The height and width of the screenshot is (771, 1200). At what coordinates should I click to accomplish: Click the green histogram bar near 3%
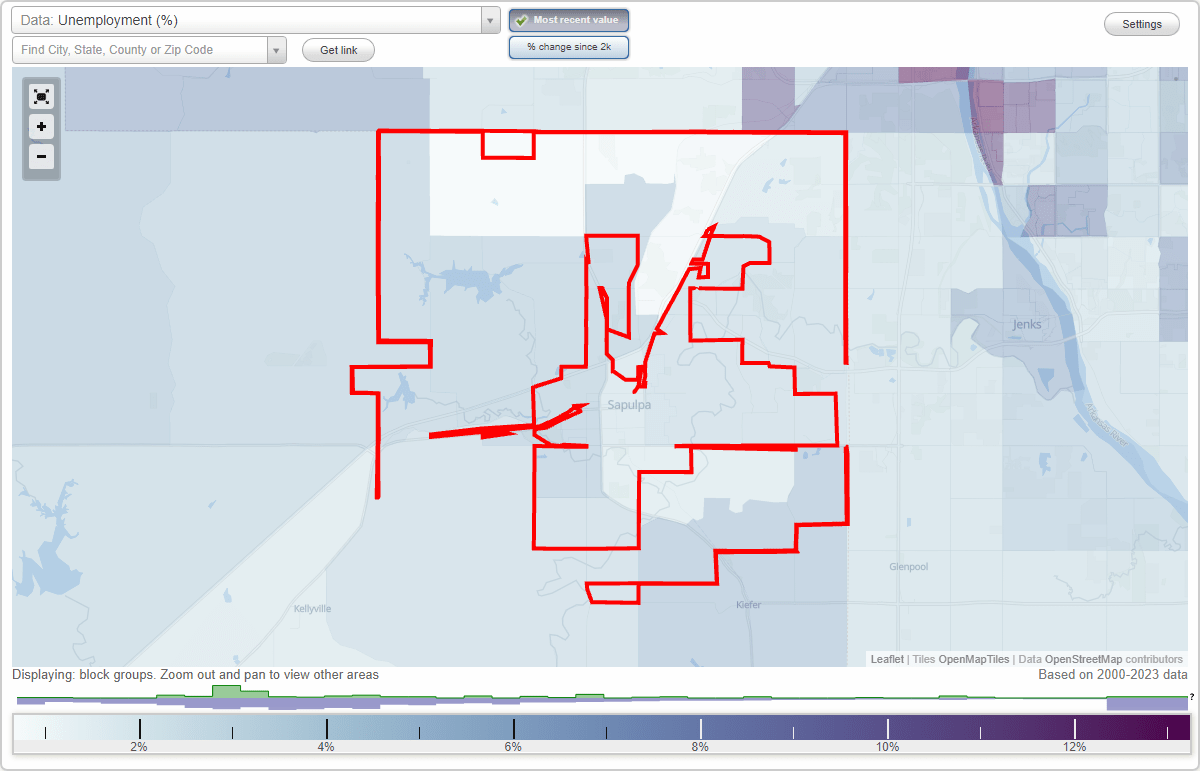(x=226, y=691)
